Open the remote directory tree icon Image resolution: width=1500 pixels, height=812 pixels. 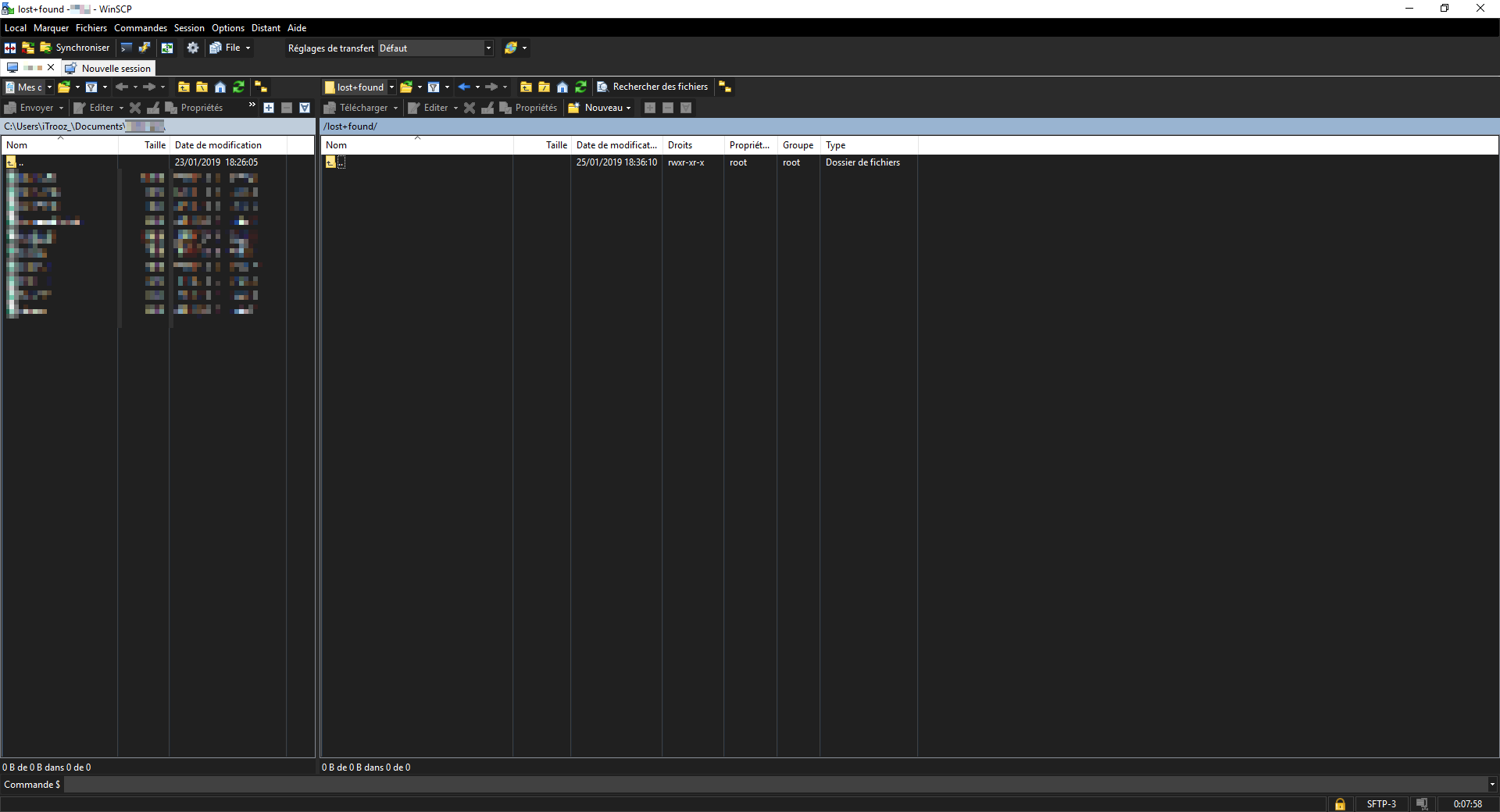point(725,87)
